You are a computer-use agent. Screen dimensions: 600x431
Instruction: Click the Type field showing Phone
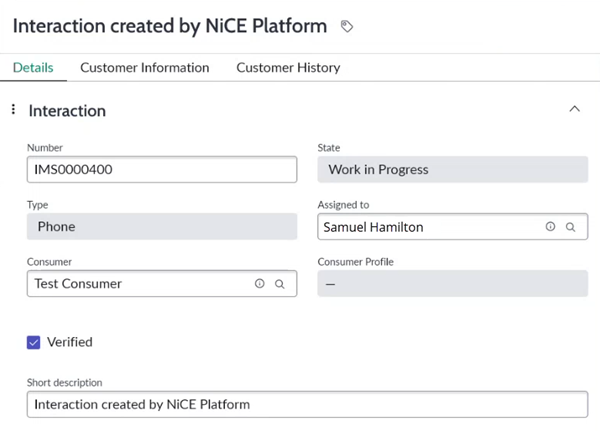(162, 227)
